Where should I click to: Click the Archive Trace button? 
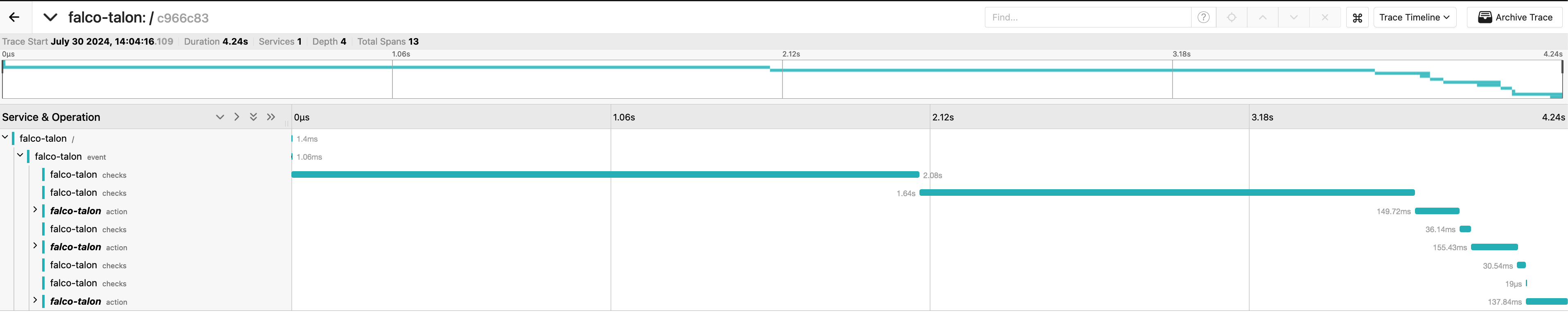pos(1514,17)
